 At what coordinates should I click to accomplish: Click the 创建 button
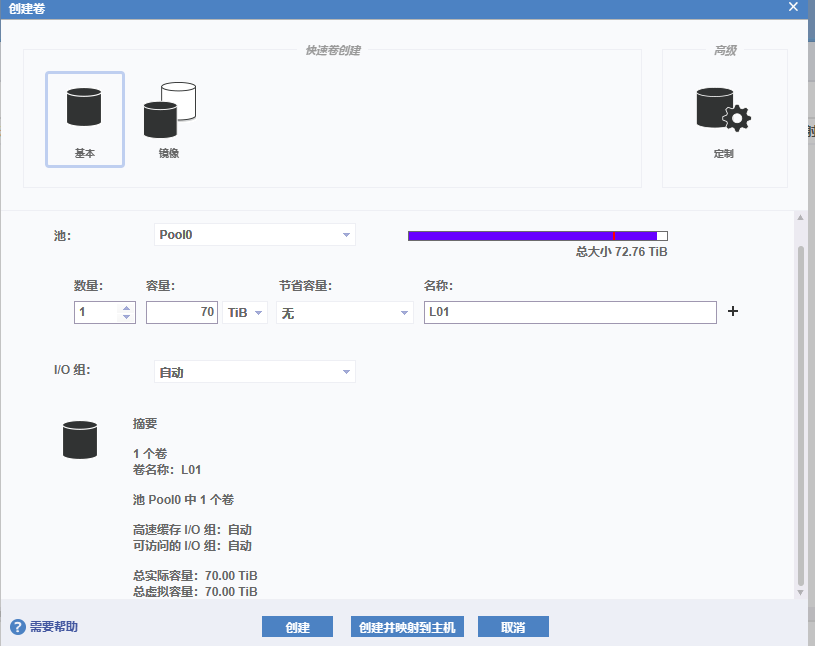(297, 627)
